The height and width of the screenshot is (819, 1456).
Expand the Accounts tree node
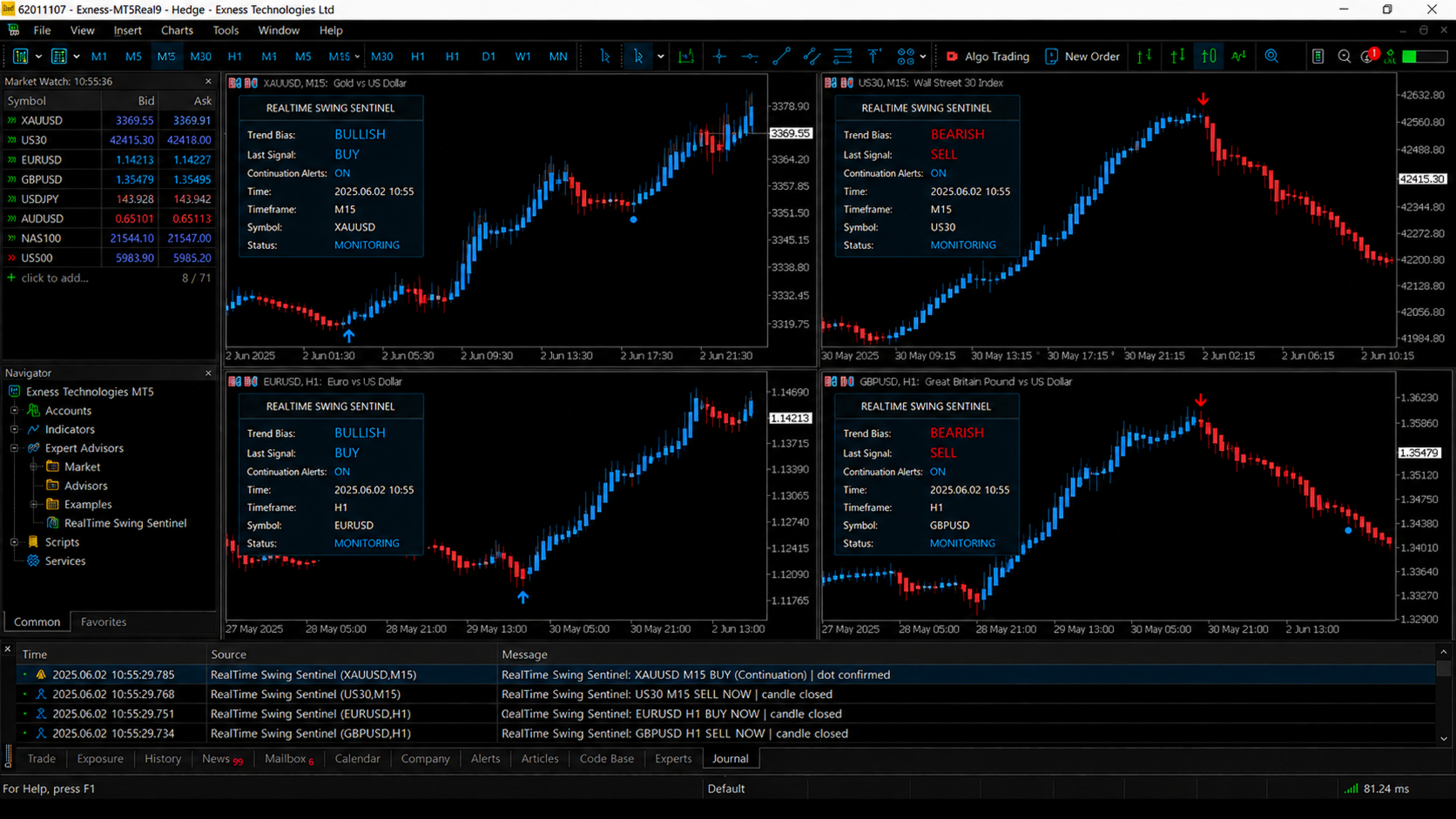pos(14,411)
